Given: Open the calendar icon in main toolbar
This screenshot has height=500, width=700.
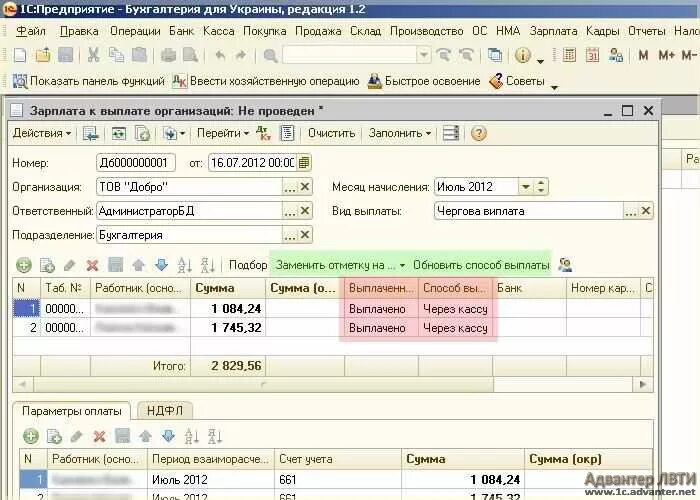Looking at the screenshot, I should [592, 55].
